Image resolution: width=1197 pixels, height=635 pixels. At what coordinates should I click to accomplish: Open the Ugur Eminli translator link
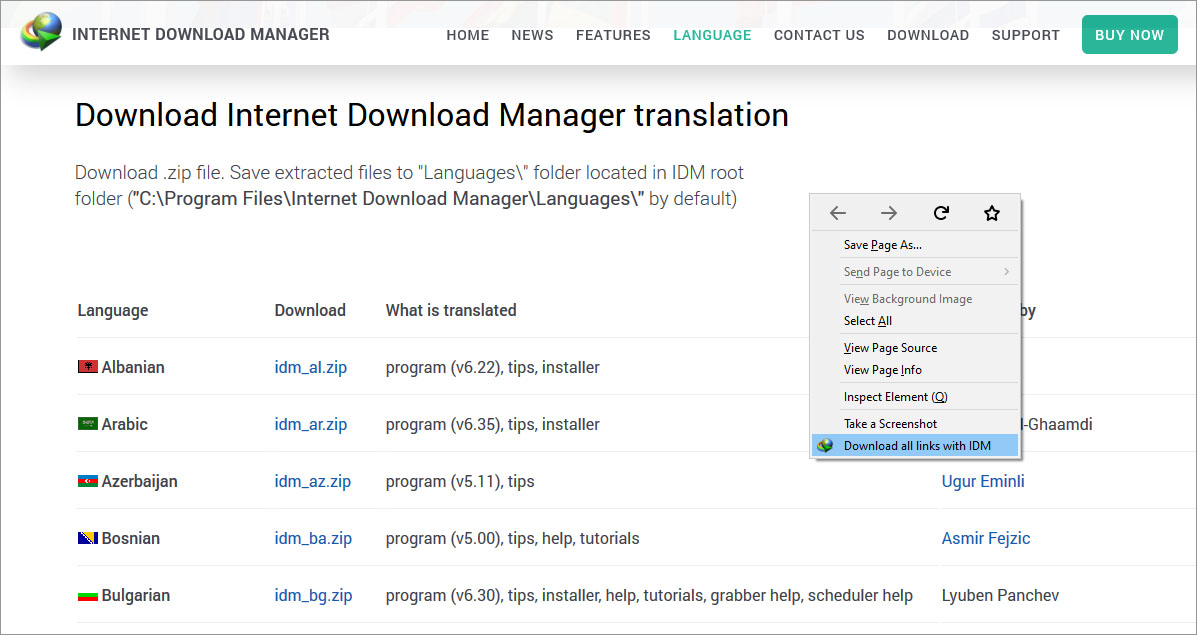(983, 481)
